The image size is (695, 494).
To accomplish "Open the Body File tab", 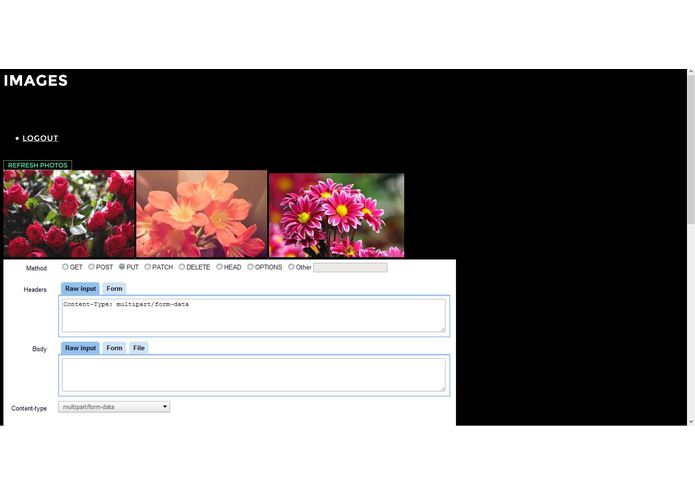I will [139, 348].
